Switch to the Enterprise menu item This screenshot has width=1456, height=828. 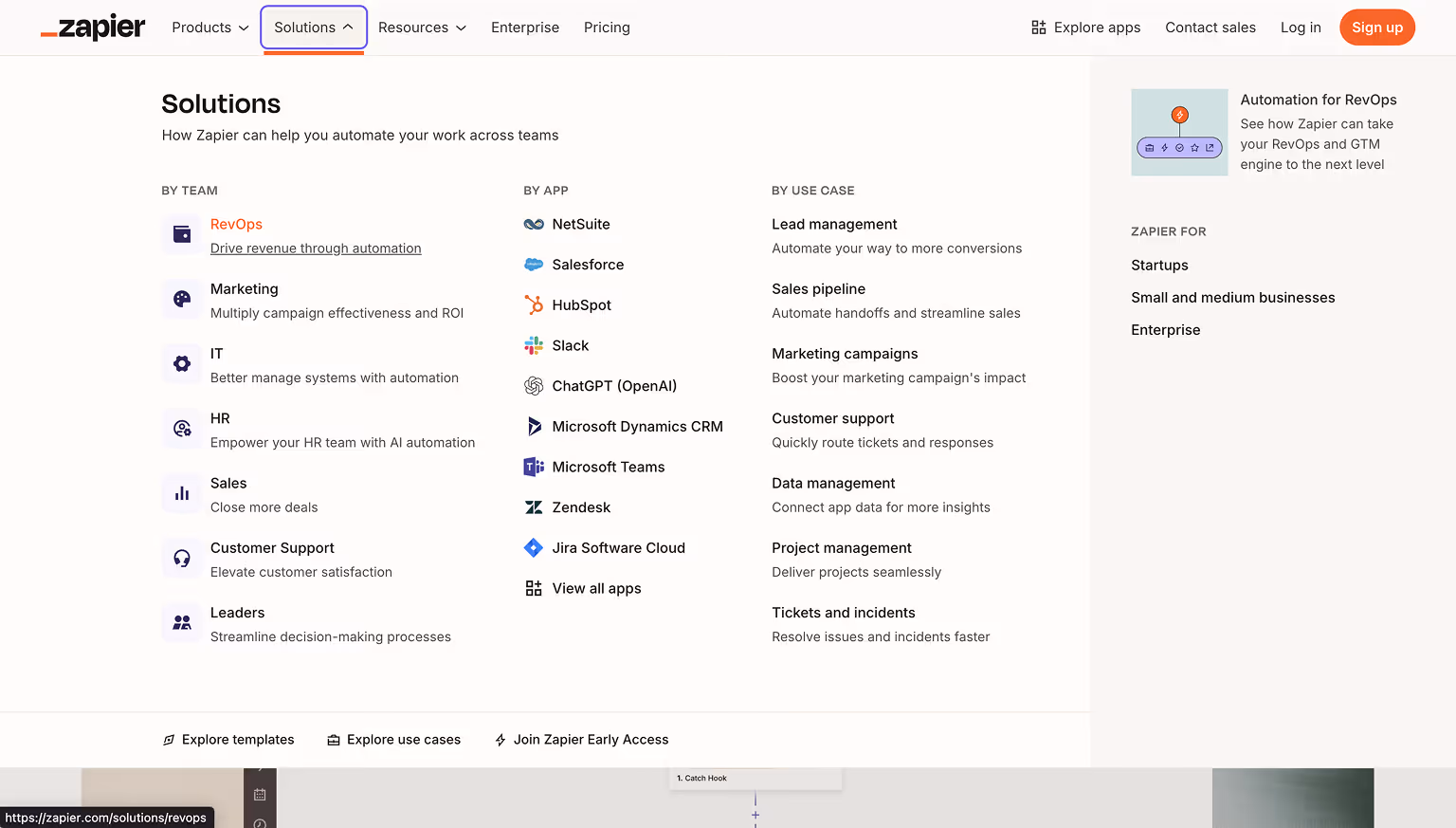525,28
